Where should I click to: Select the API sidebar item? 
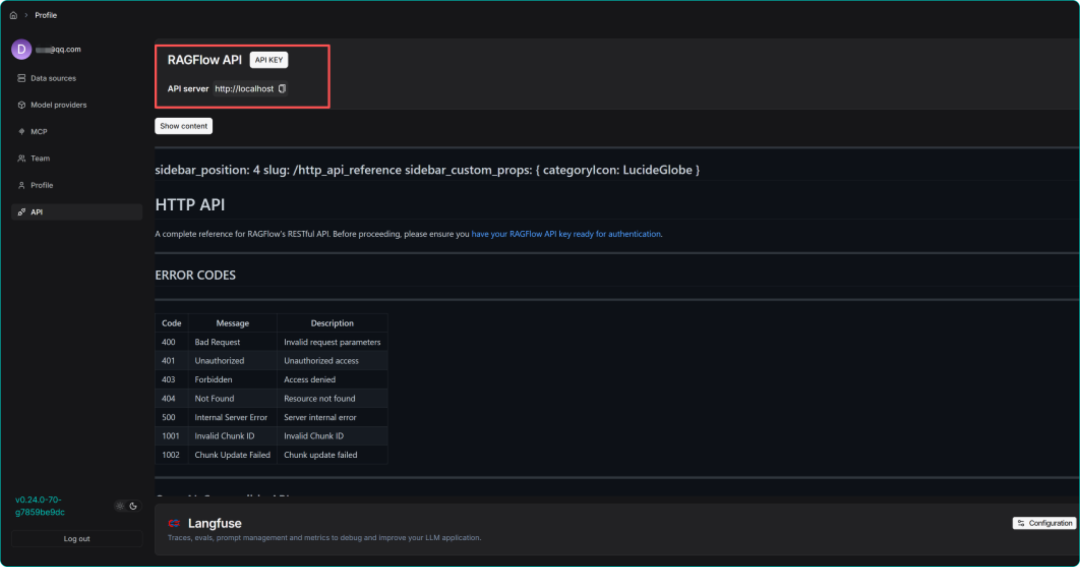(x=76, y=212)
